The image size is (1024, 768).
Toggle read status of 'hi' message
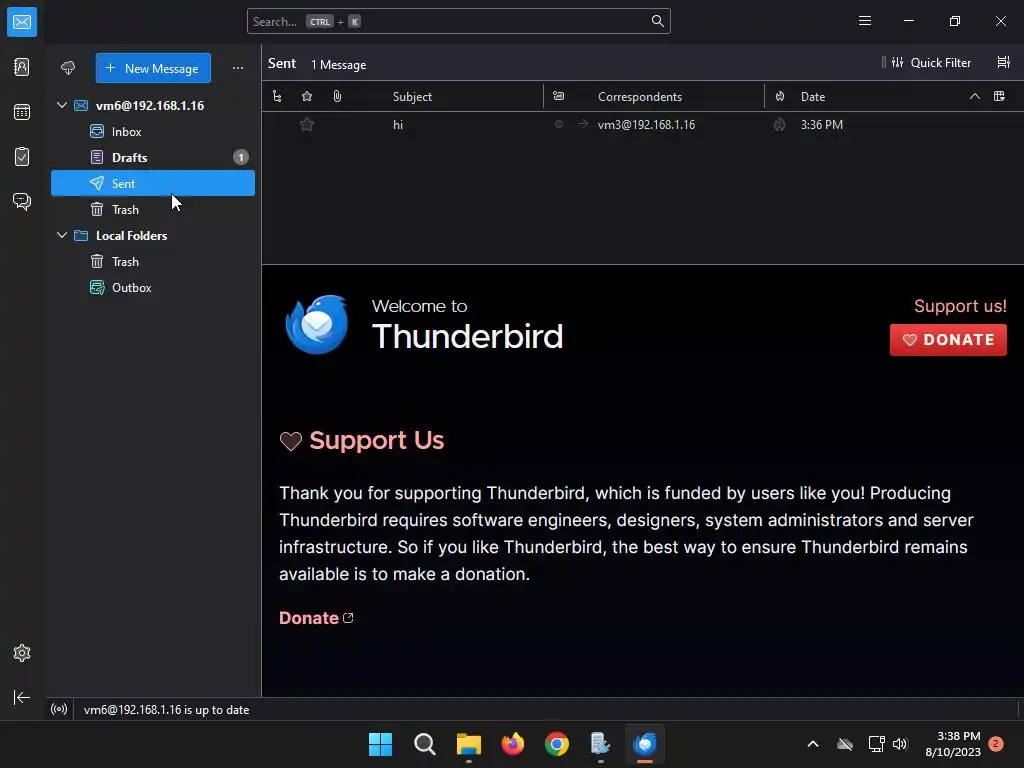[558, 124]
